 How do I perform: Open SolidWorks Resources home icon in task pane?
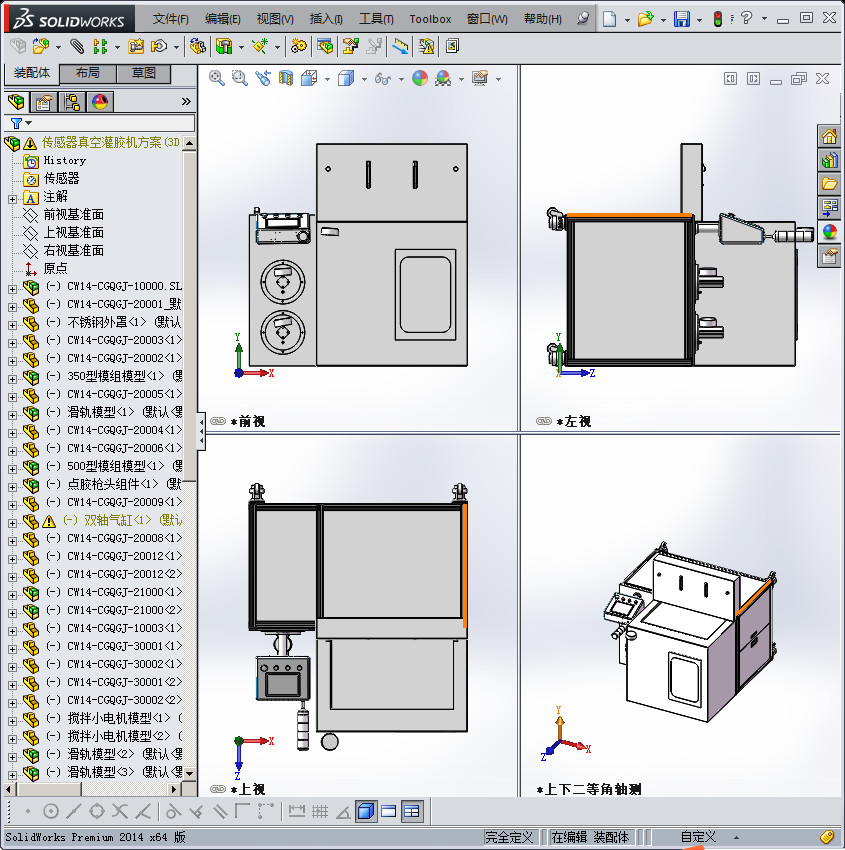pyautogui.click(x=829, y=136)
